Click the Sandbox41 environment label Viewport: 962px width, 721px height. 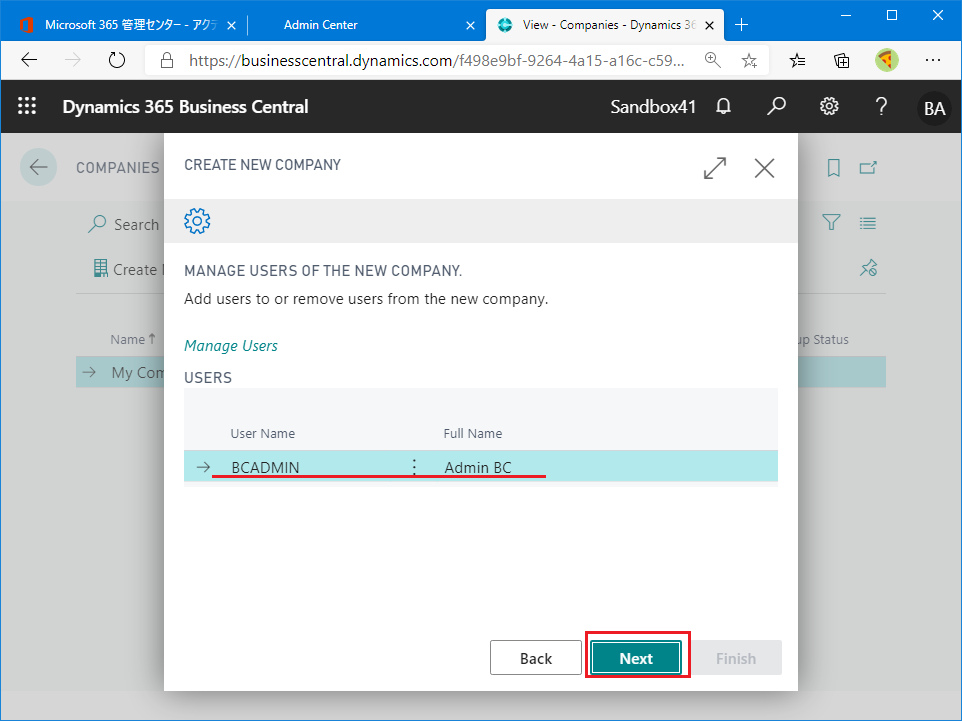(x=653, y=107)
